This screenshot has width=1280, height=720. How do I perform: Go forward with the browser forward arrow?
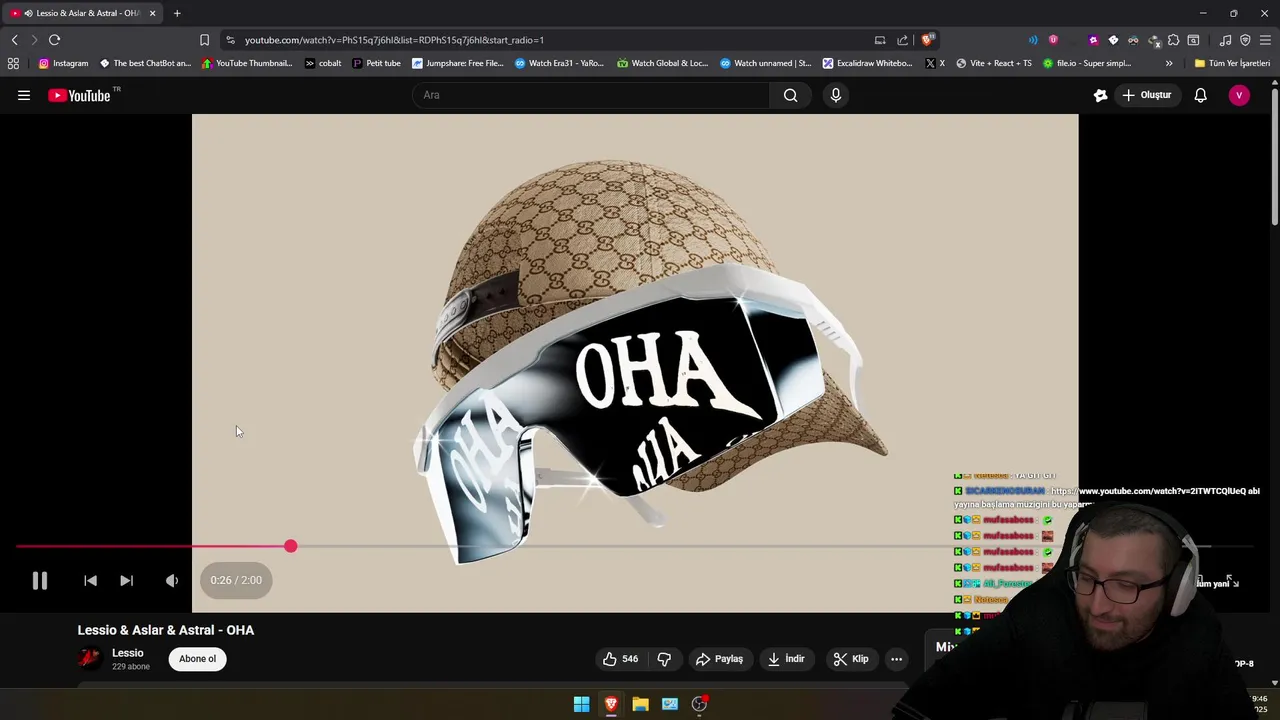point(33,40)
